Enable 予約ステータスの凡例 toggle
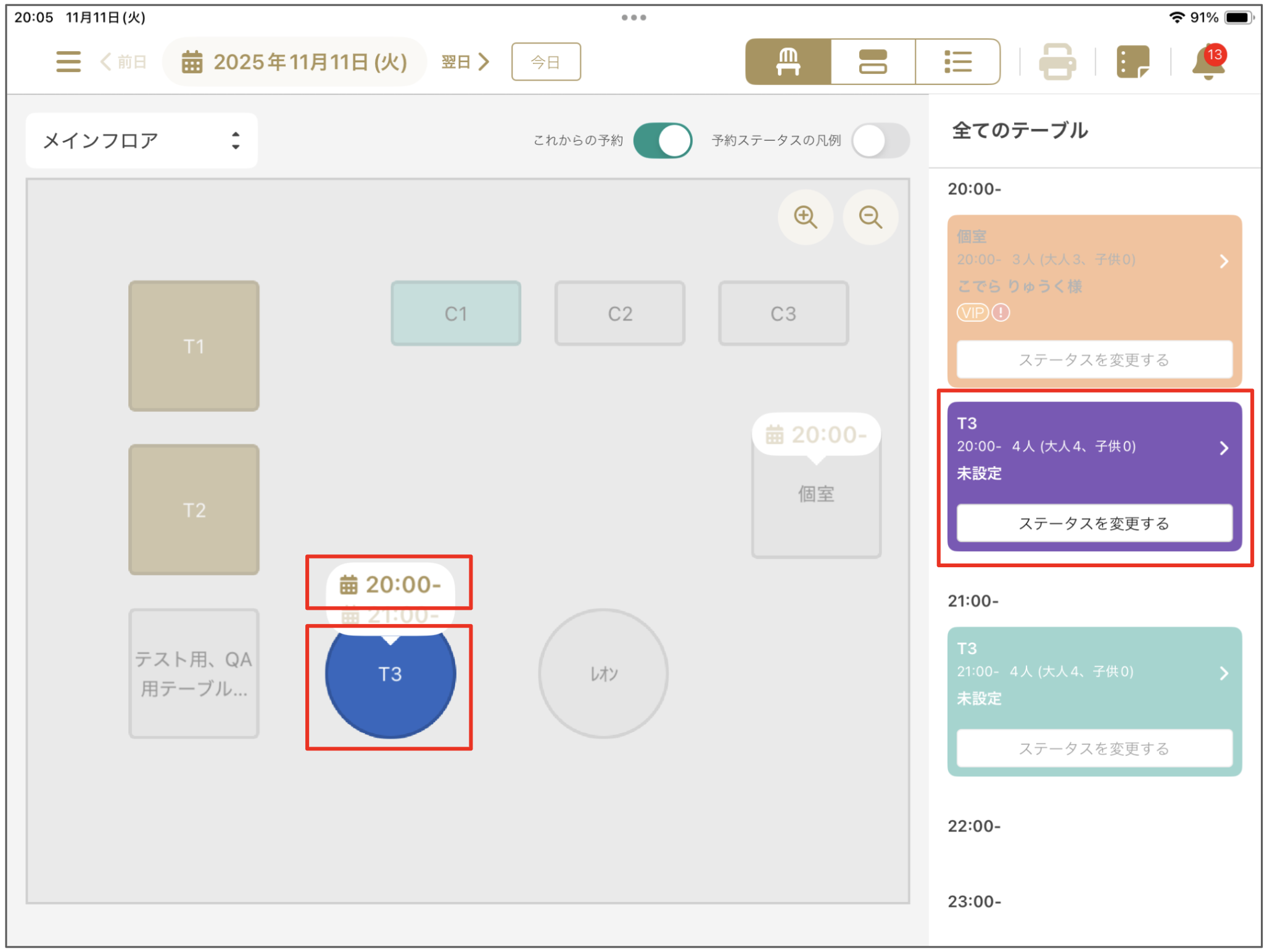The image size is (1267, 952). (880, 141)
